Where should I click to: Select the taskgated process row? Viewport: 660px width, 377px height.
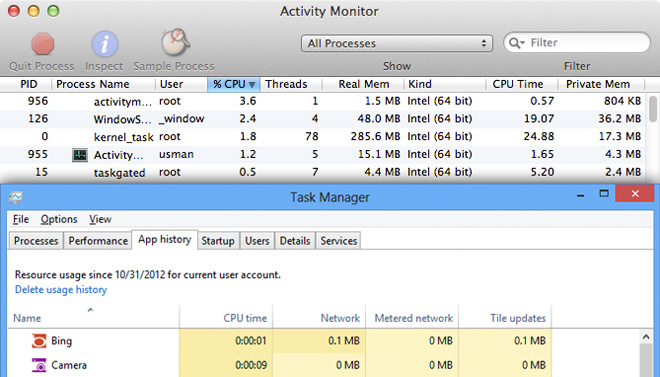(323, 173)
